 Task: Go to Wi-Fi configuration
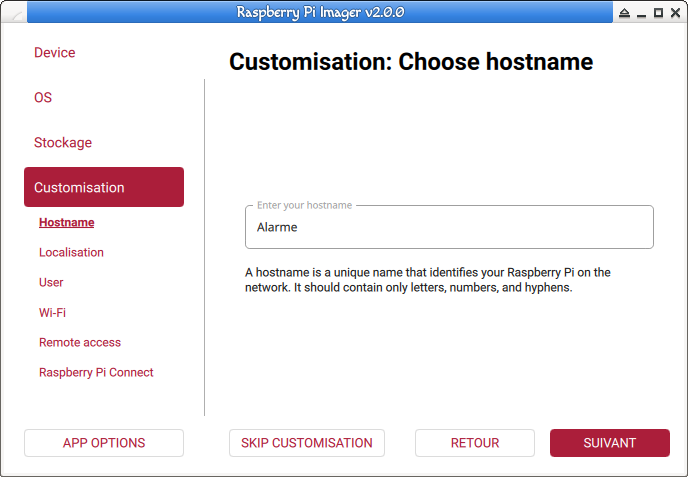point(52,312)
